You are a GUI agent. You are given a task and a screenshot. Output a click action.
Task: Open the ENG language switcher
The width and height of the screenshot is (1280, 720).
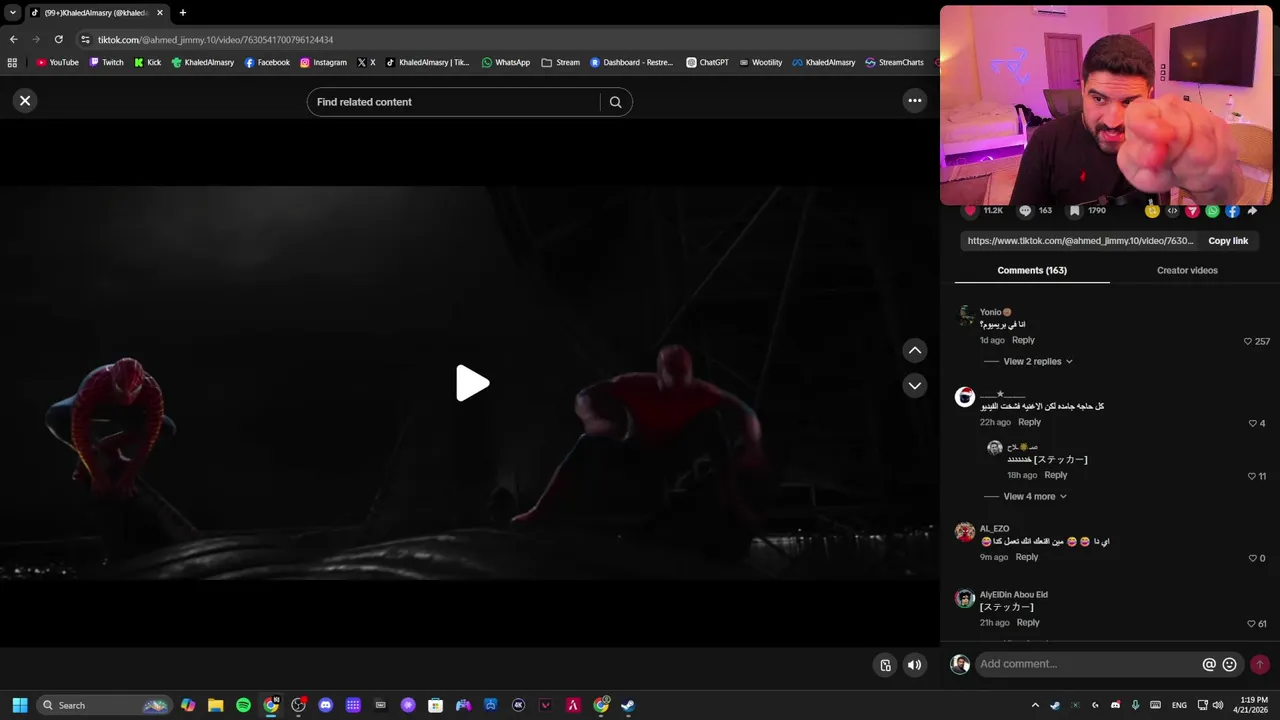point(1179,705)
